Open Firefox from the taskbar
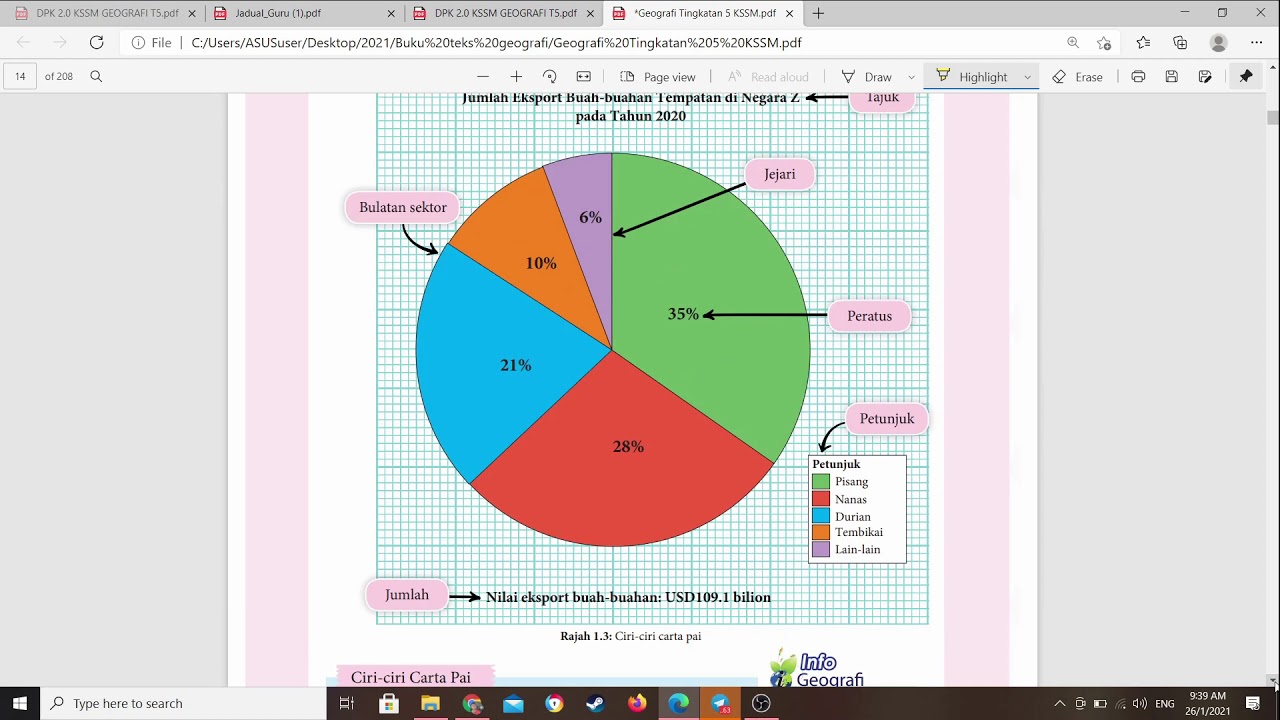 click(637, 703)
